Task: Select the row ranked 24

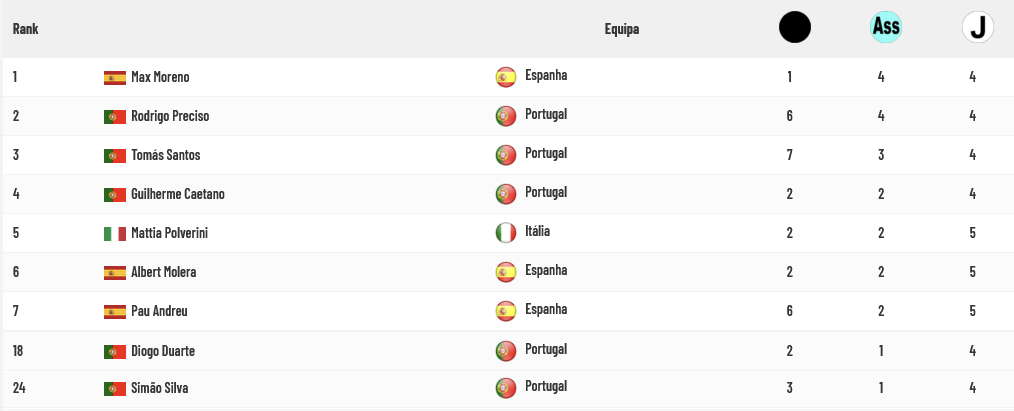Action: point(507,388)
